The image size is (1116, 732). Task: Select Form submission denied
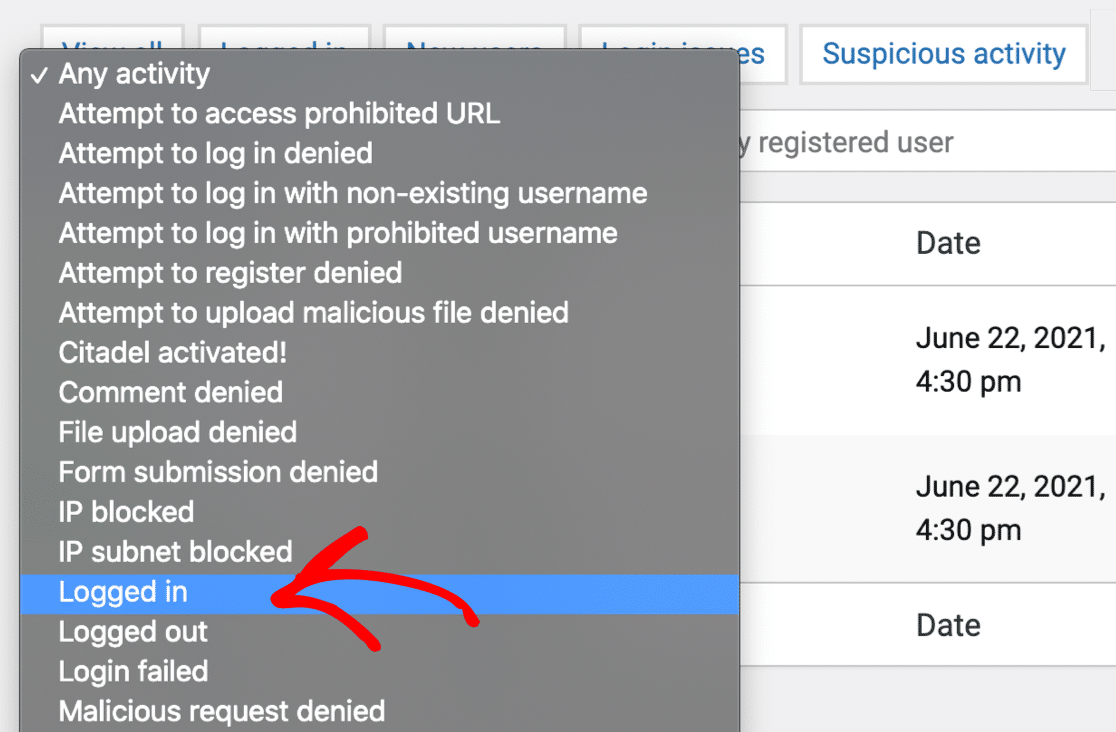218,471
